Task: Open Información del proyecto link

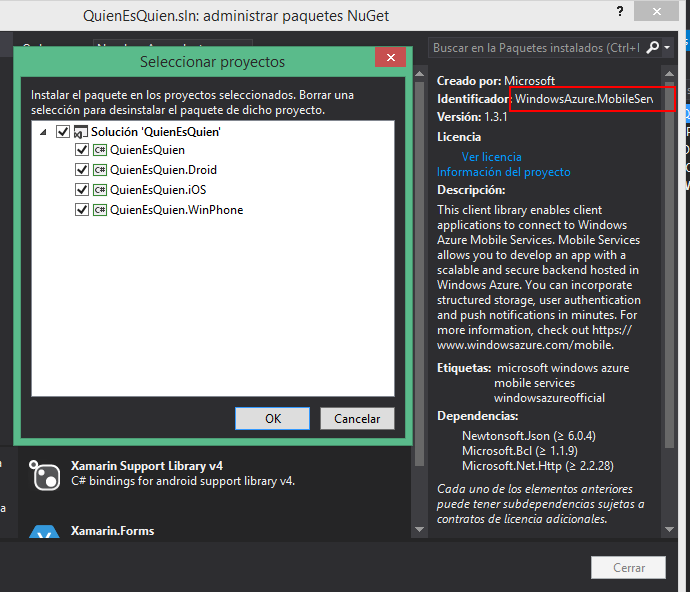Action: pyautogui.click(x=503, y=172)
